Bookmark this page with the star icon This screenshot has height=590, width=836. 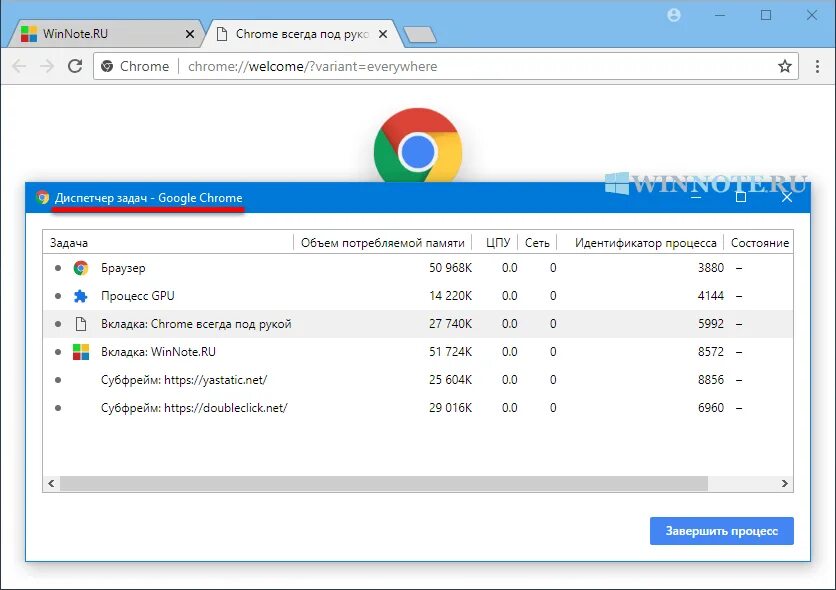pos(784,66)
